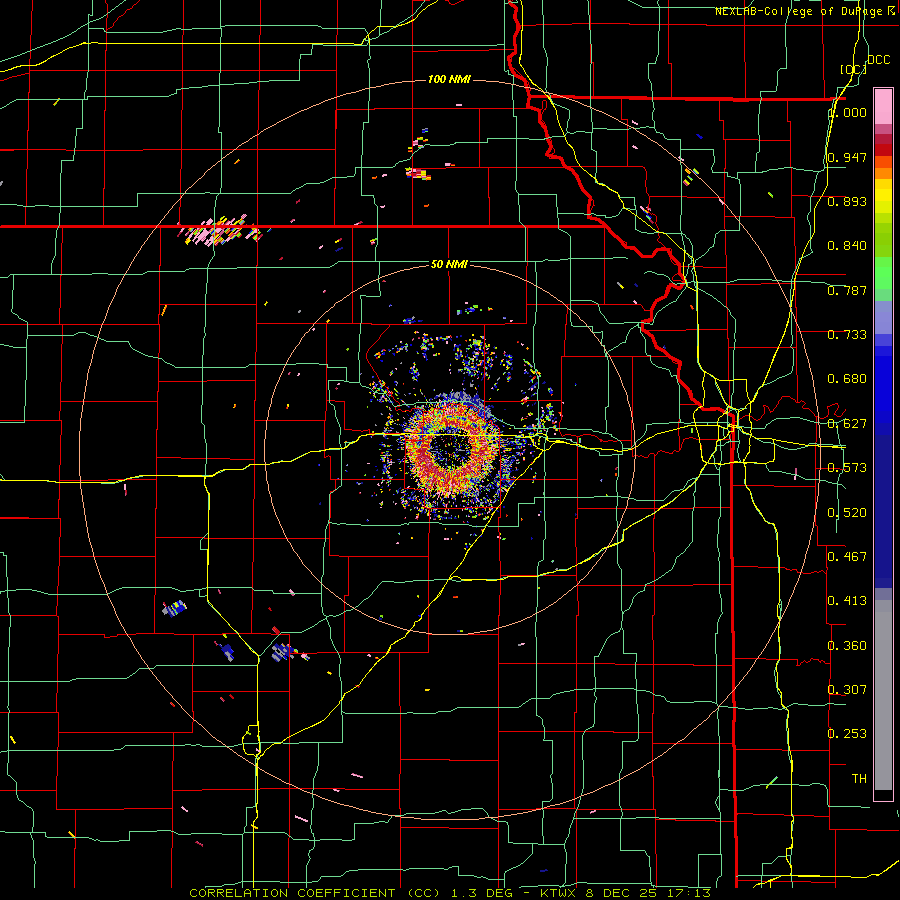Click the 0.573 scale value
This screenshot has width=900, height=900.
pos(847,468)
